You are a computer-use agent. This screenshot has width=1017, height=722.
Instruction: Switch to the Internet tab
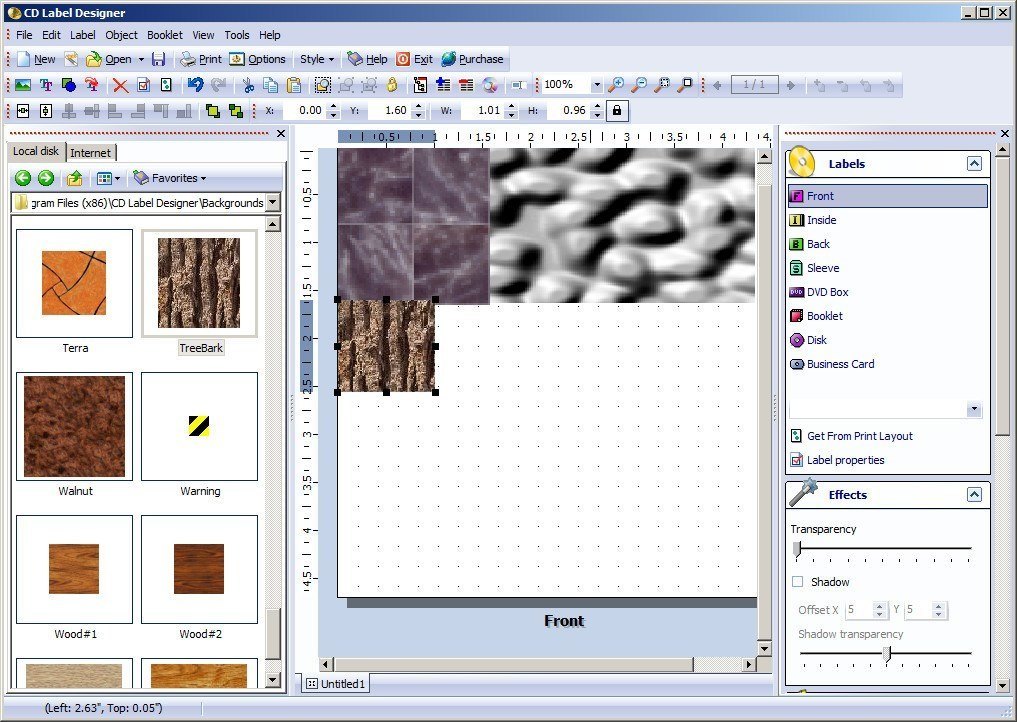pos(92,152)
